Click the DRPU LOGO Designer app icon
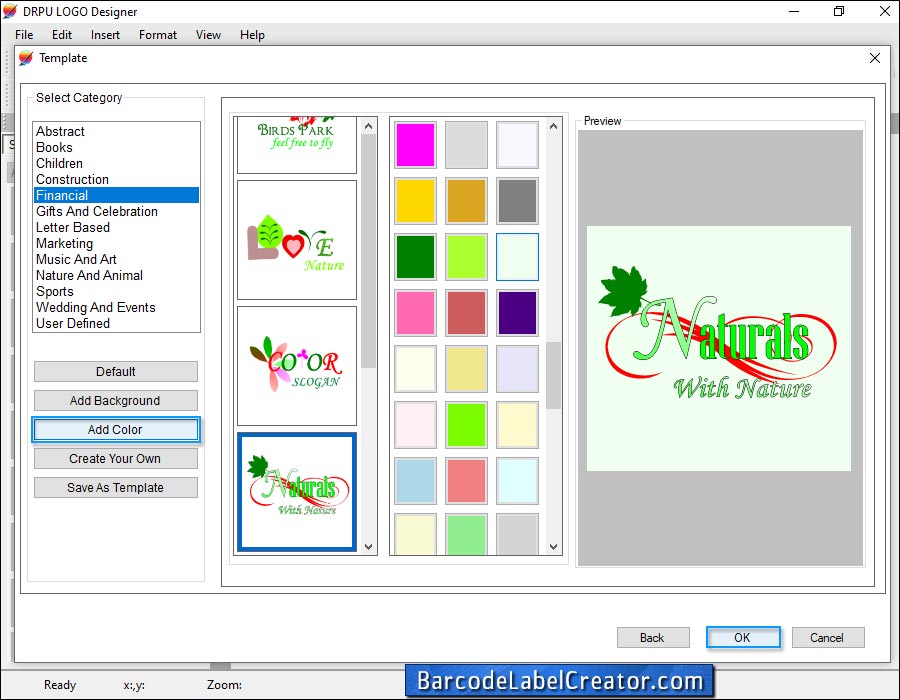The width and height of the screenshot is (900, 700). coord(10,11)
